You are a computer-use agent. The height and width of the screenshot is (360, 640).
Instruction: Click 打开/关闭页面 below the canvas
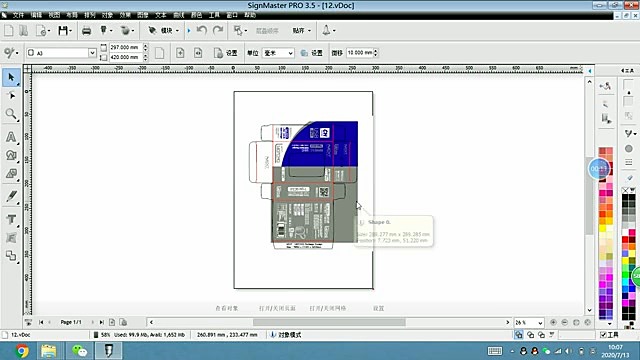(x=277, y=308)
